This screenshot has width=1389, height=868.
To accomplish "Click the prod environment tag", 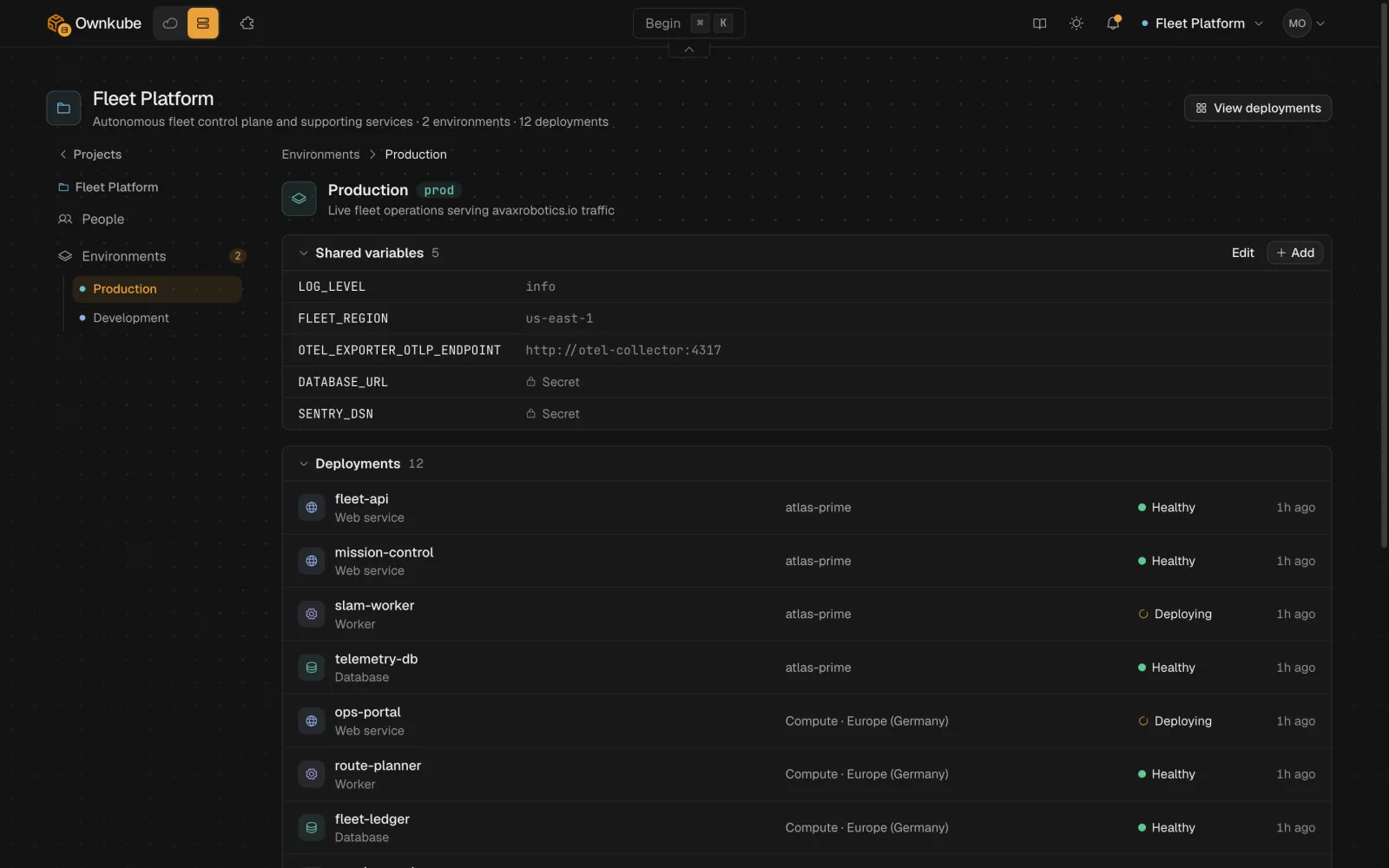I will [x=438, y=191].
